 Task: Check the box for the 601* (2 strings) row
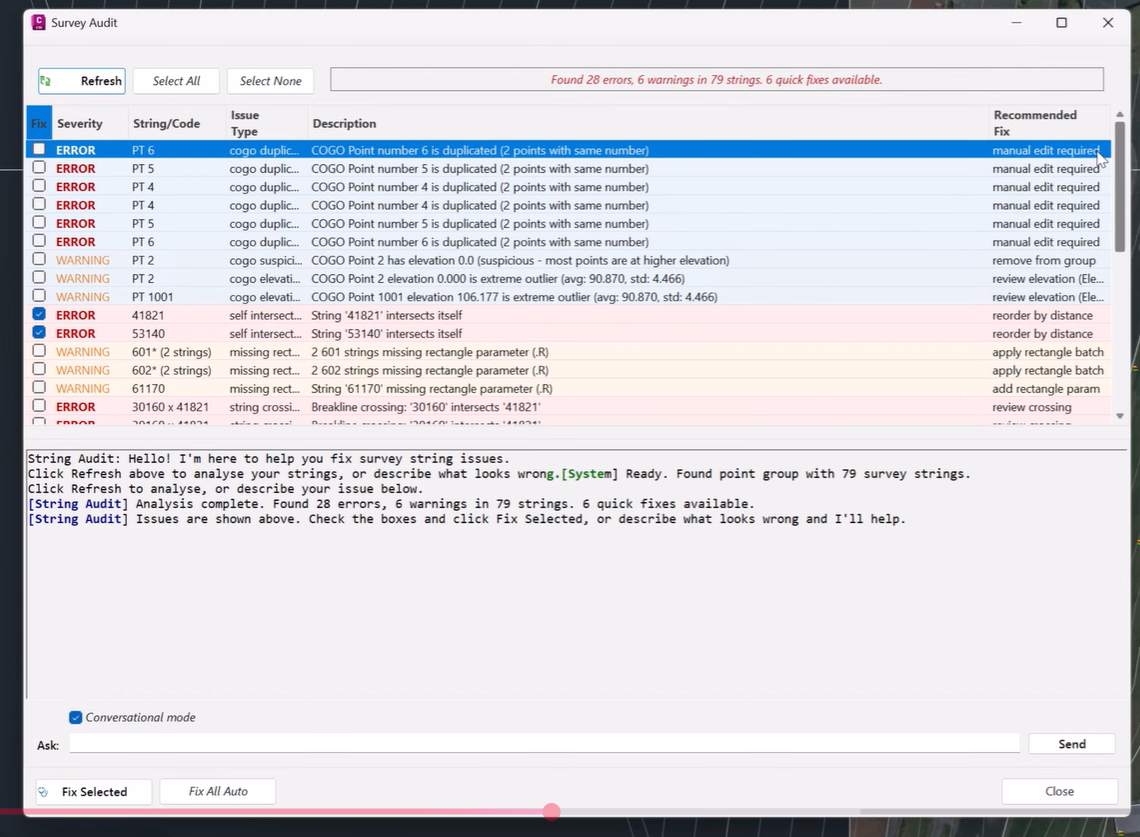(x=39, y=351)
